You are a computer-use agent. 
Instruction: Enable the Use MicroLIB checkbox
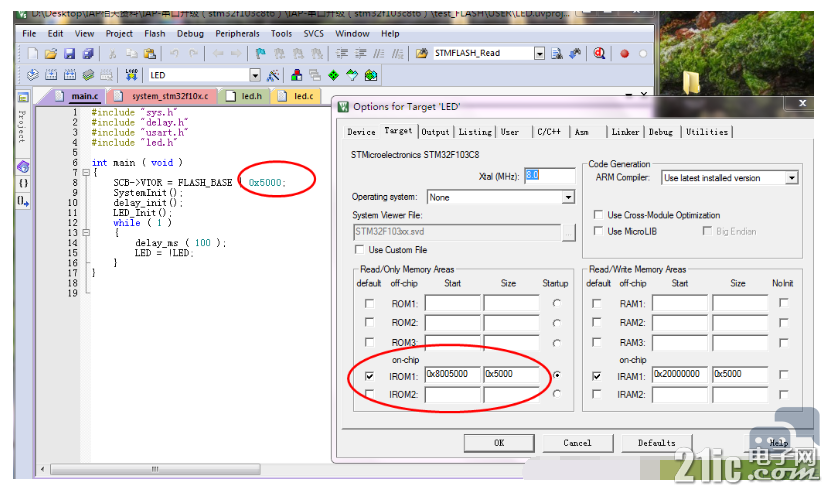click(598, 231)
